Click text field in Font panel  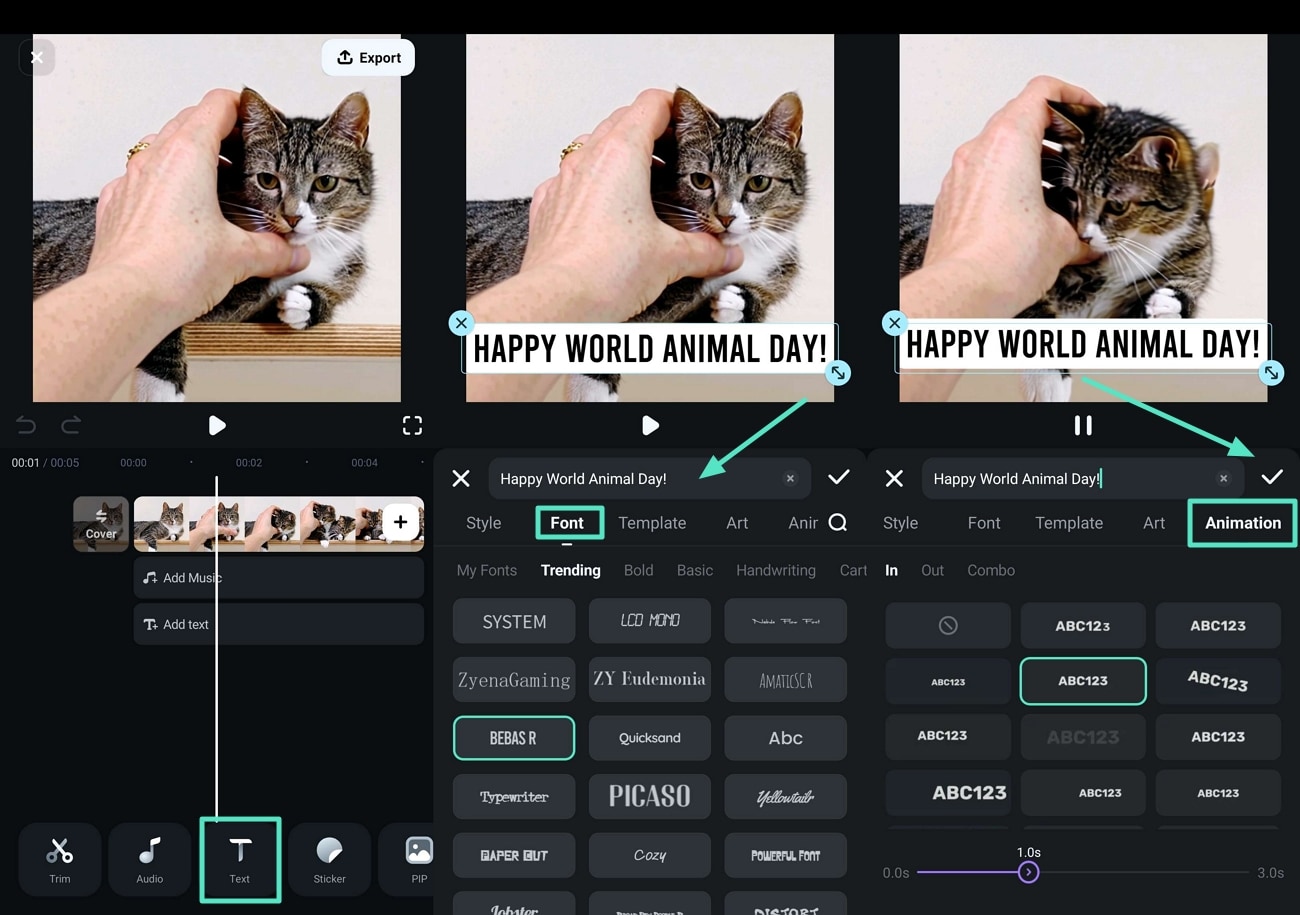coord(649,478)
